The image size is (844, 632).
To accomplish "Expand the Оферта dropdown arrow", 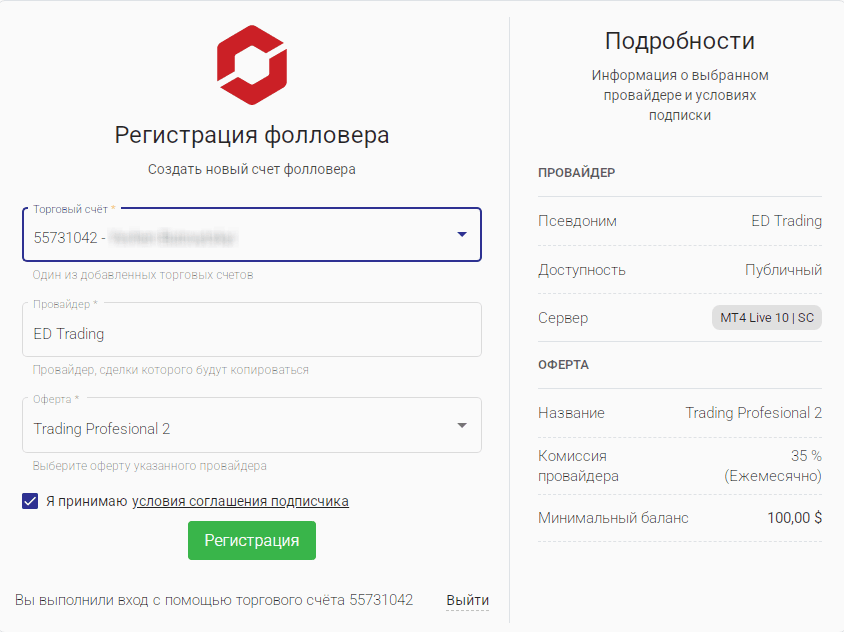I will [462, 425].
